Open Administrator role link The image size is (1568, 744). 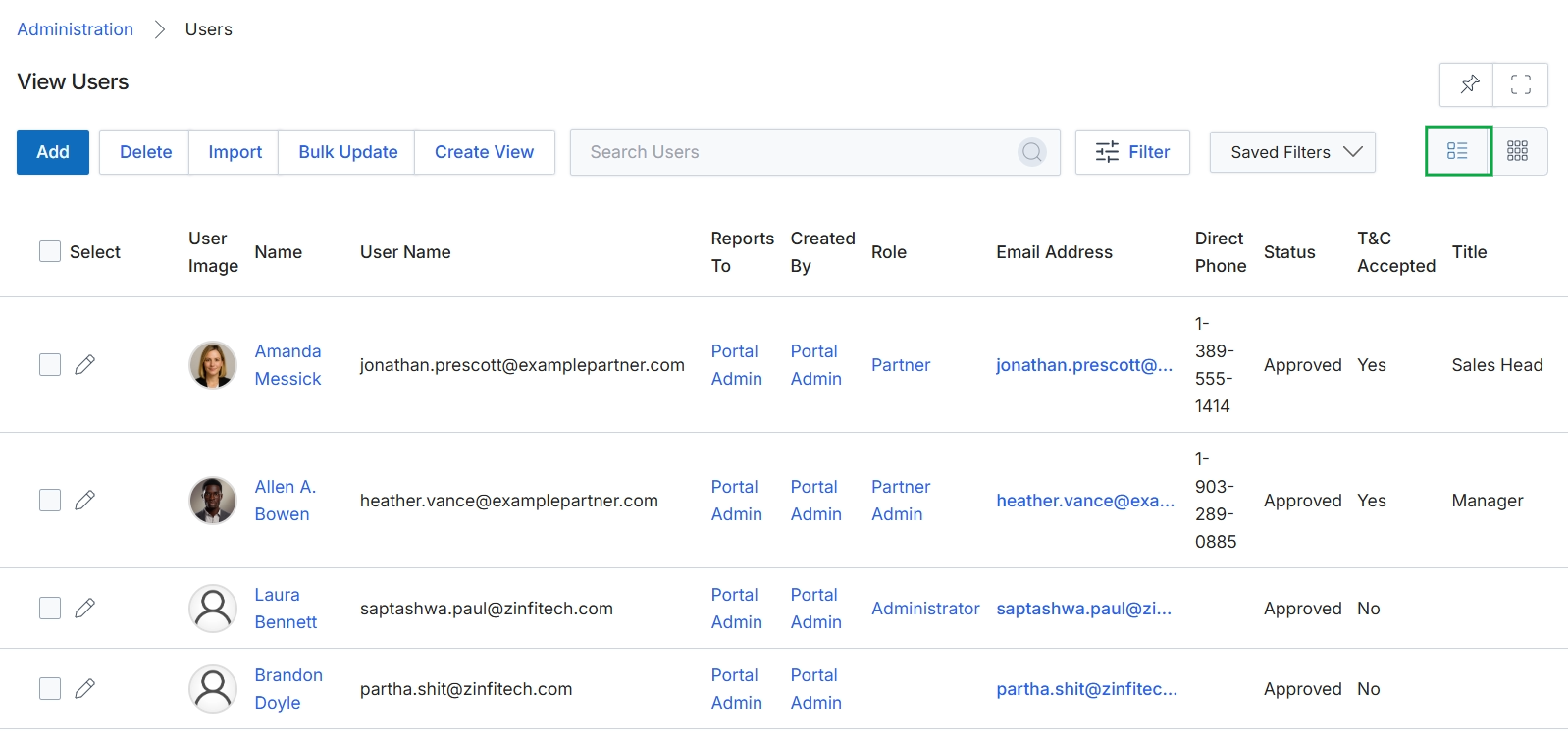point(925,609)
